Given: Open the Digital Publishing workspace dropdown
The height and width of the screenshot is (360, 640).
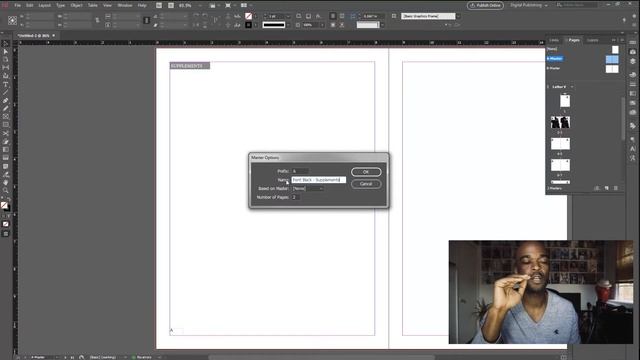Looking at the screenshot, I should click(x=529, y=5).
